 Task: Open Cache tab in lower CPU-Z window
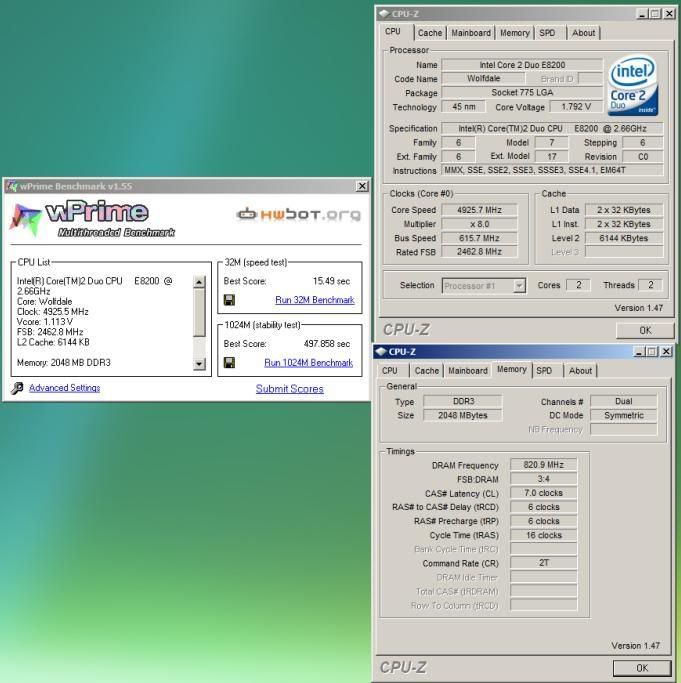(427, 371)
